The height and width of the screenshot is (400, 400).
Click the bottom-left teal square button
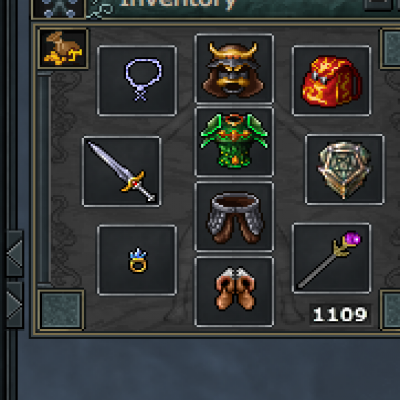point(61,310)
